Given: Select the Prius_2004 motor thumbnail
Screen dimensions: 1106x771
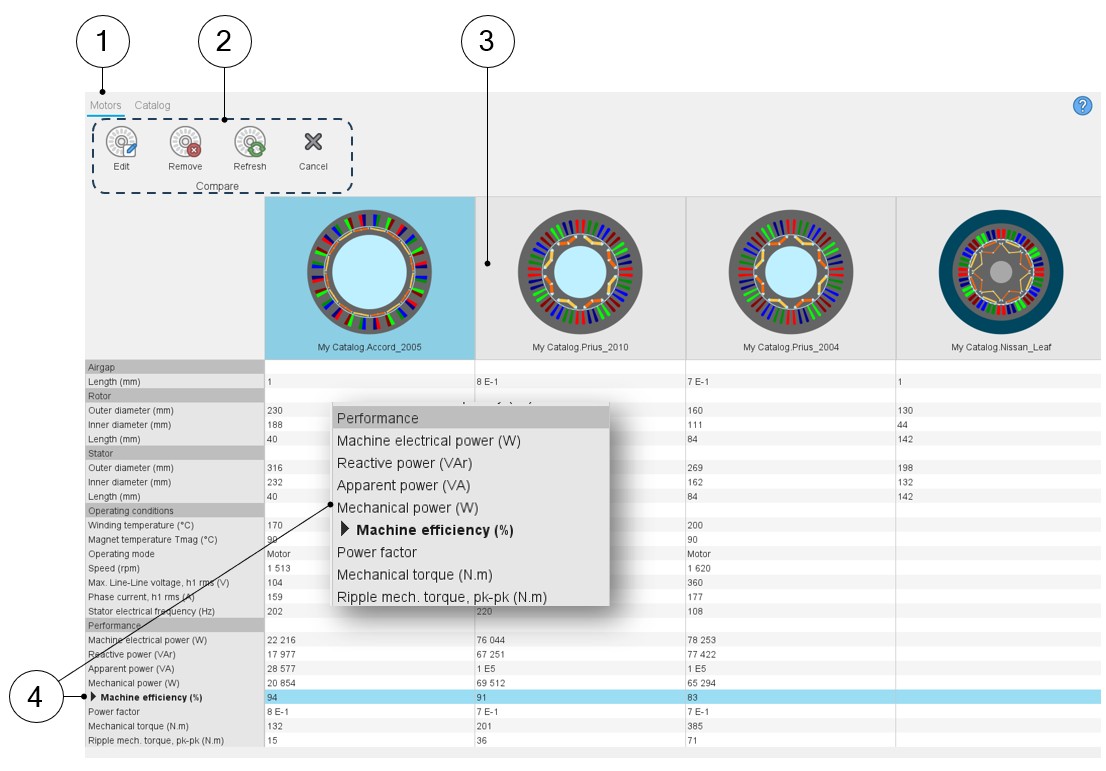Looking at the screenshot, I should [x=790, y=271].
